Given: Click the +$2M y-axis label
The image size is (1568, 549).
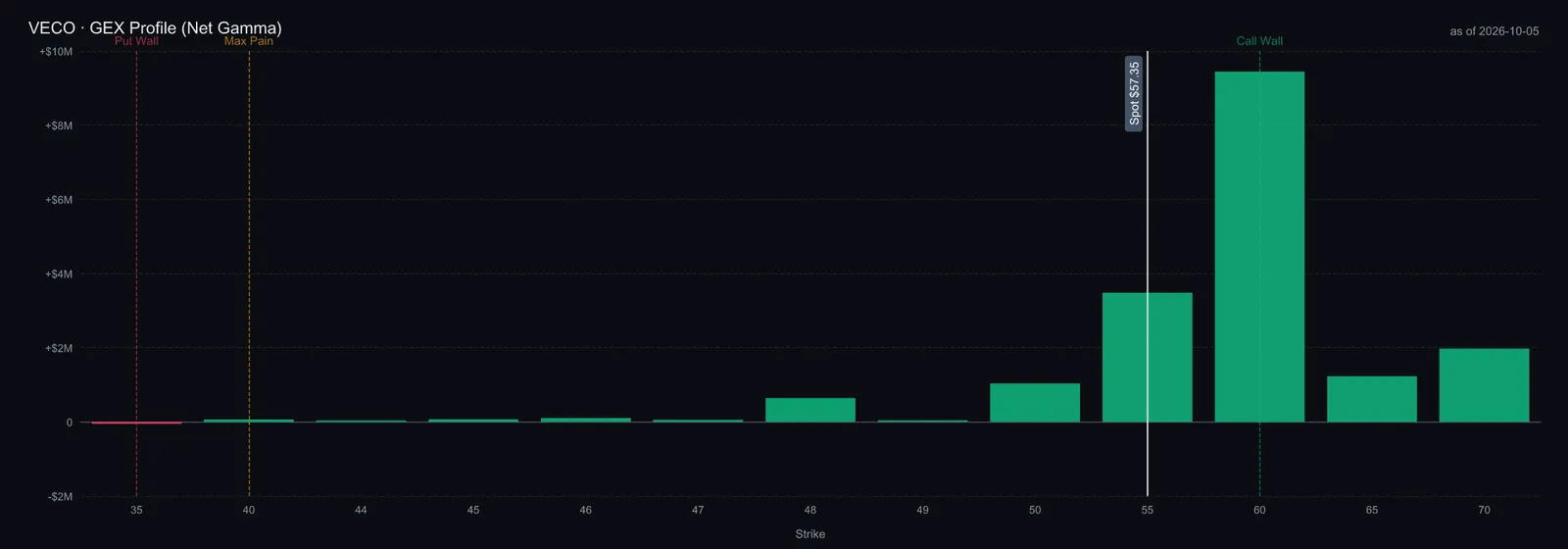Looking at the screenshot, I should (x=59, y=348).
